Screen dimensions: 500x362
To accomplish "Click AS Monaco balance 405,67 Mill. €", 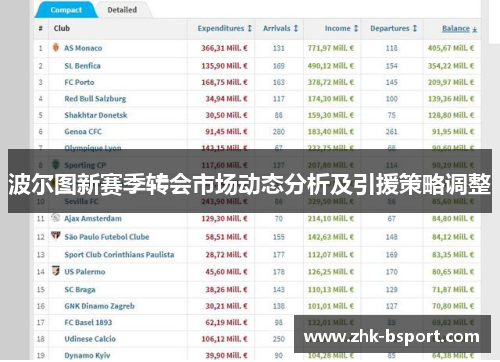I will [x=451, y=48].
